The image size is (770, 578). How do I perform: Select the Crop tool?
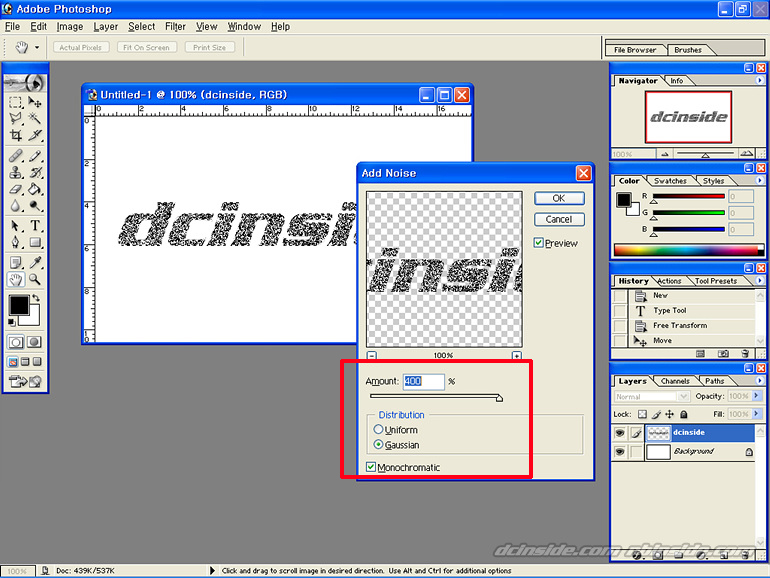16,135
